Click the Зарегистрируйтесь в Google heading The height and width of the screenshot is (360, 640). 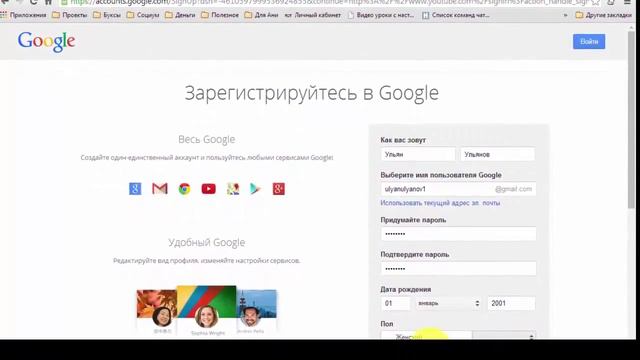pos(311,93)
